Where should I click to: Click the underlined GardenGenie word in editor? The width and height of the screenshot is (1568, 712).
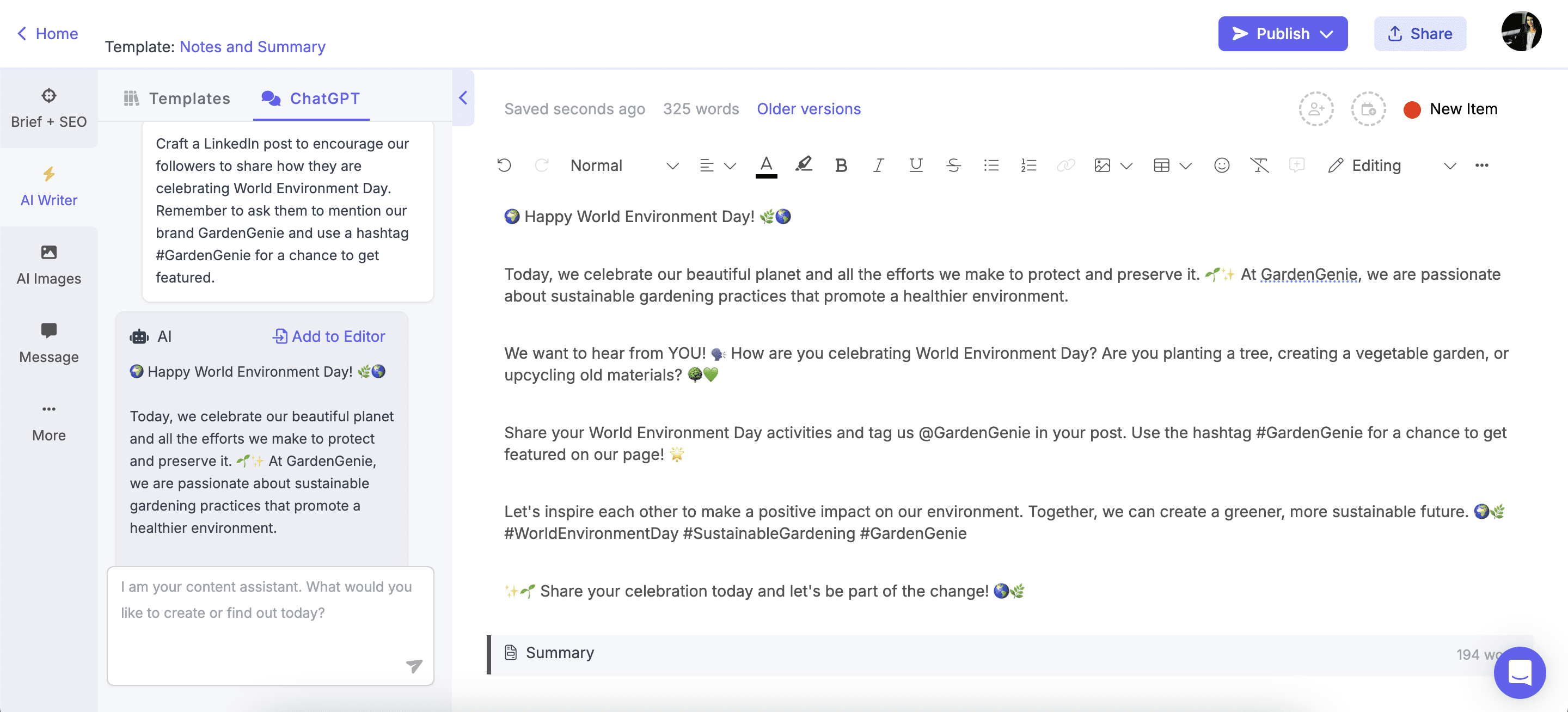[x=1309, y=274]
